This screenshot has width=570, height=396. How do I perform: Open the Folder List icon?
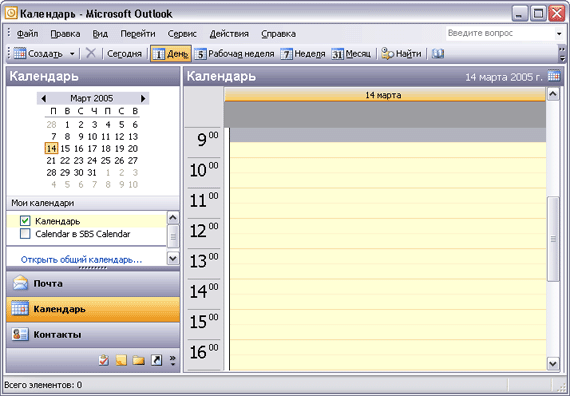[x=139, y=360]
